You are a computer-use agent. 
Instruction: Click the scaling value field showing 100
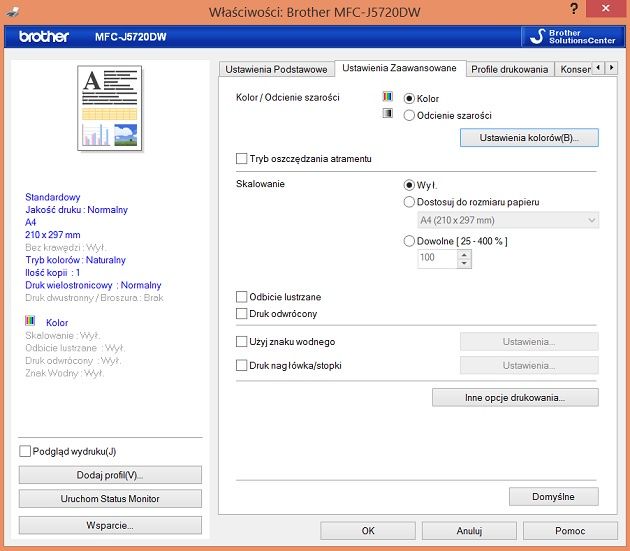click(x=437, y=259)
